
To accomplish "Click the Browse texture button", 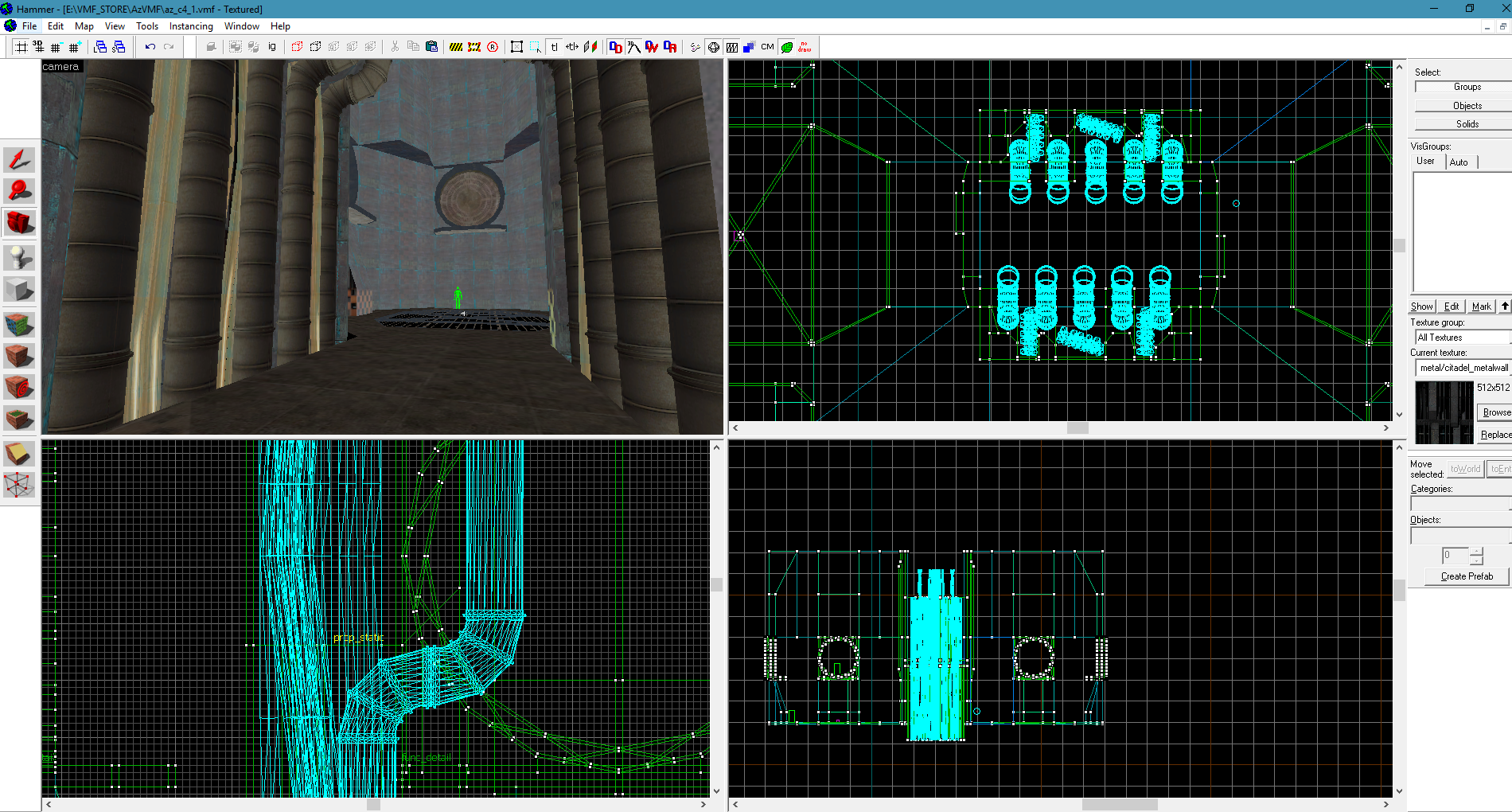I will (1495, 412).
